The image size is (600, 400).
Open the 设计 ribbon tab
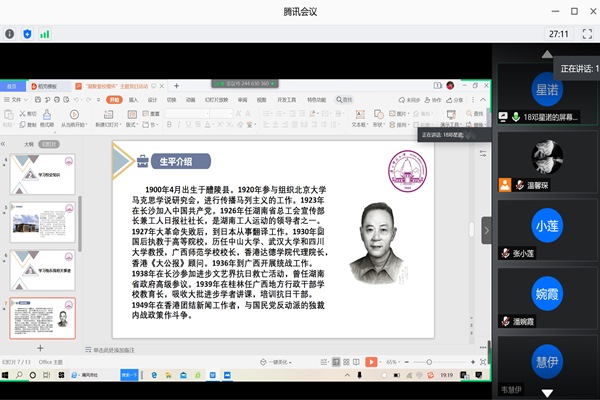click(152, 100)
